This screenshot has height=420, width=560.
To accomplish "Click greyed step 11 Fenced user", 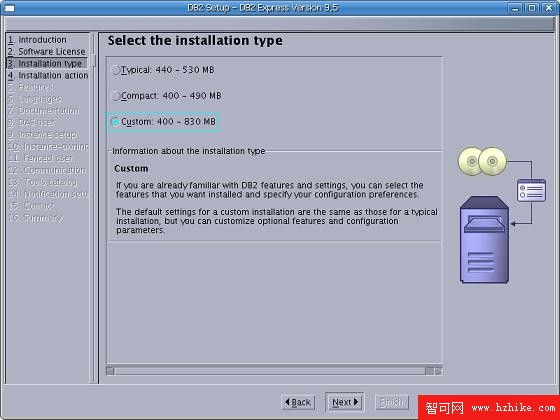I will pyautogui.click(x=40, y=158).
